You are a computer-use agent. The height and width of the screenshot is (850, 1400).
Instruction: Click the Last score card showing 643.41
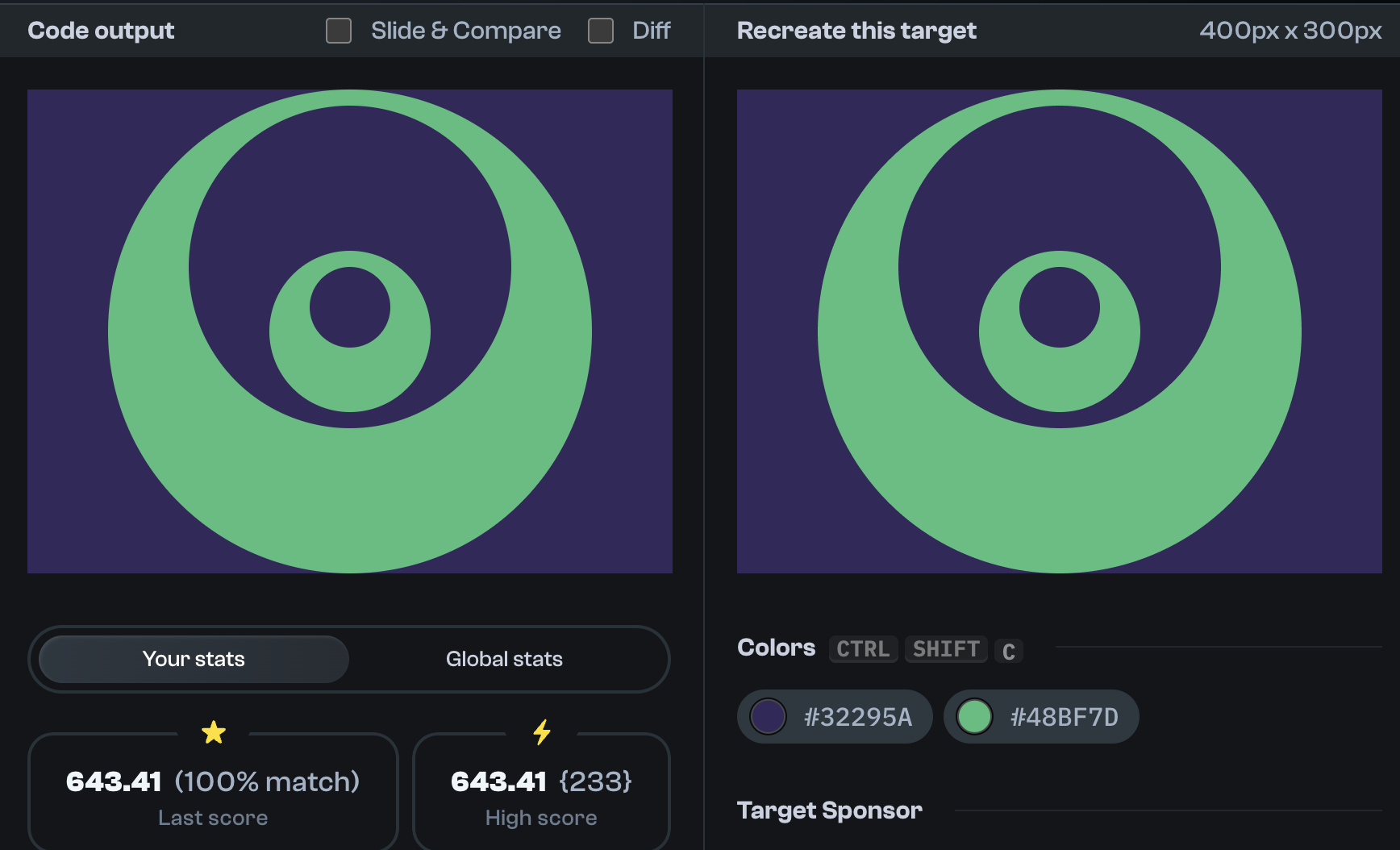pyautogui.click(x=214, y=793)
